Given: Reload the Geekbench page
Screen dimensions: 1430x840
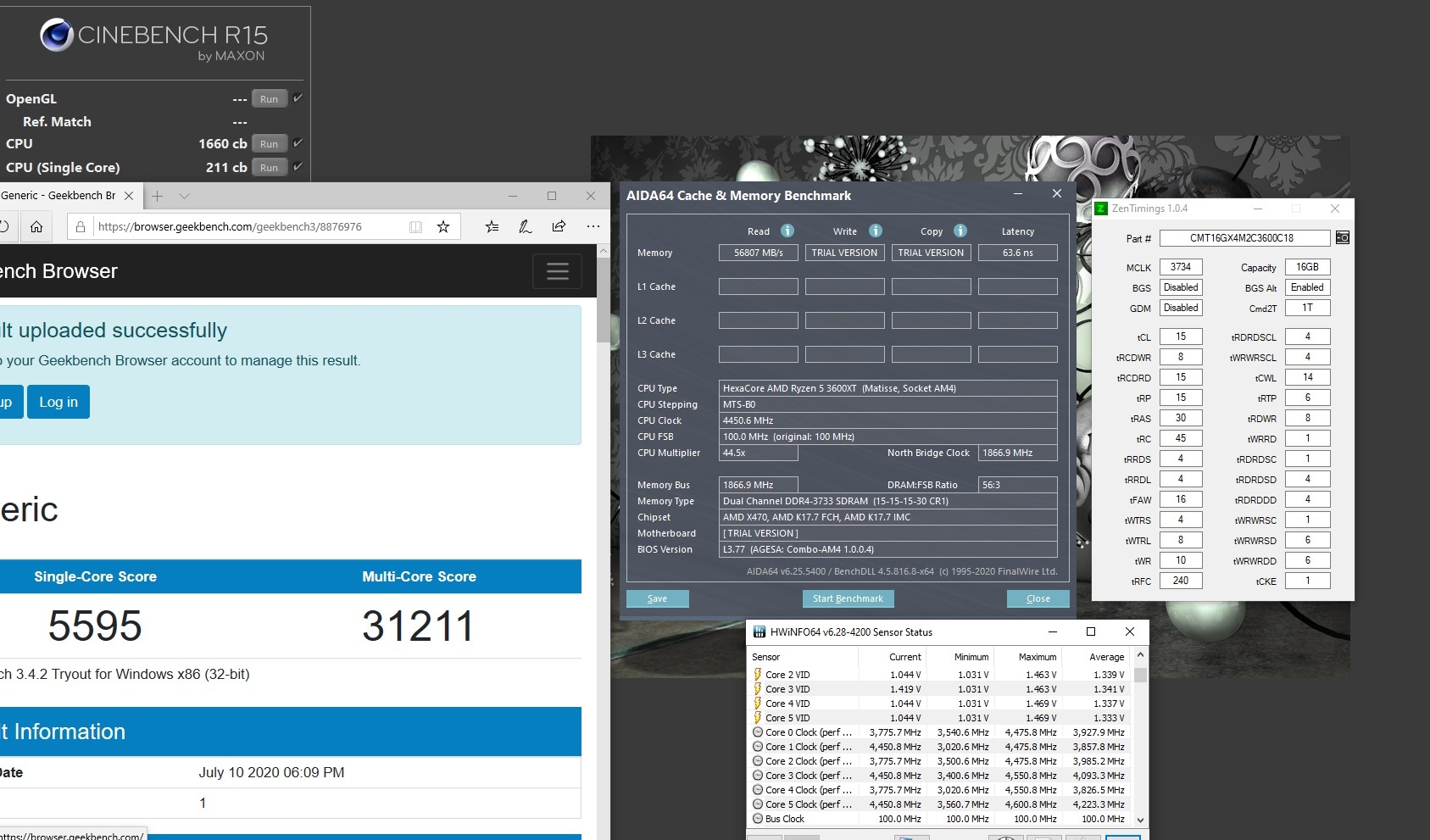Looking at the screenshot, I should tap(4, 226).
